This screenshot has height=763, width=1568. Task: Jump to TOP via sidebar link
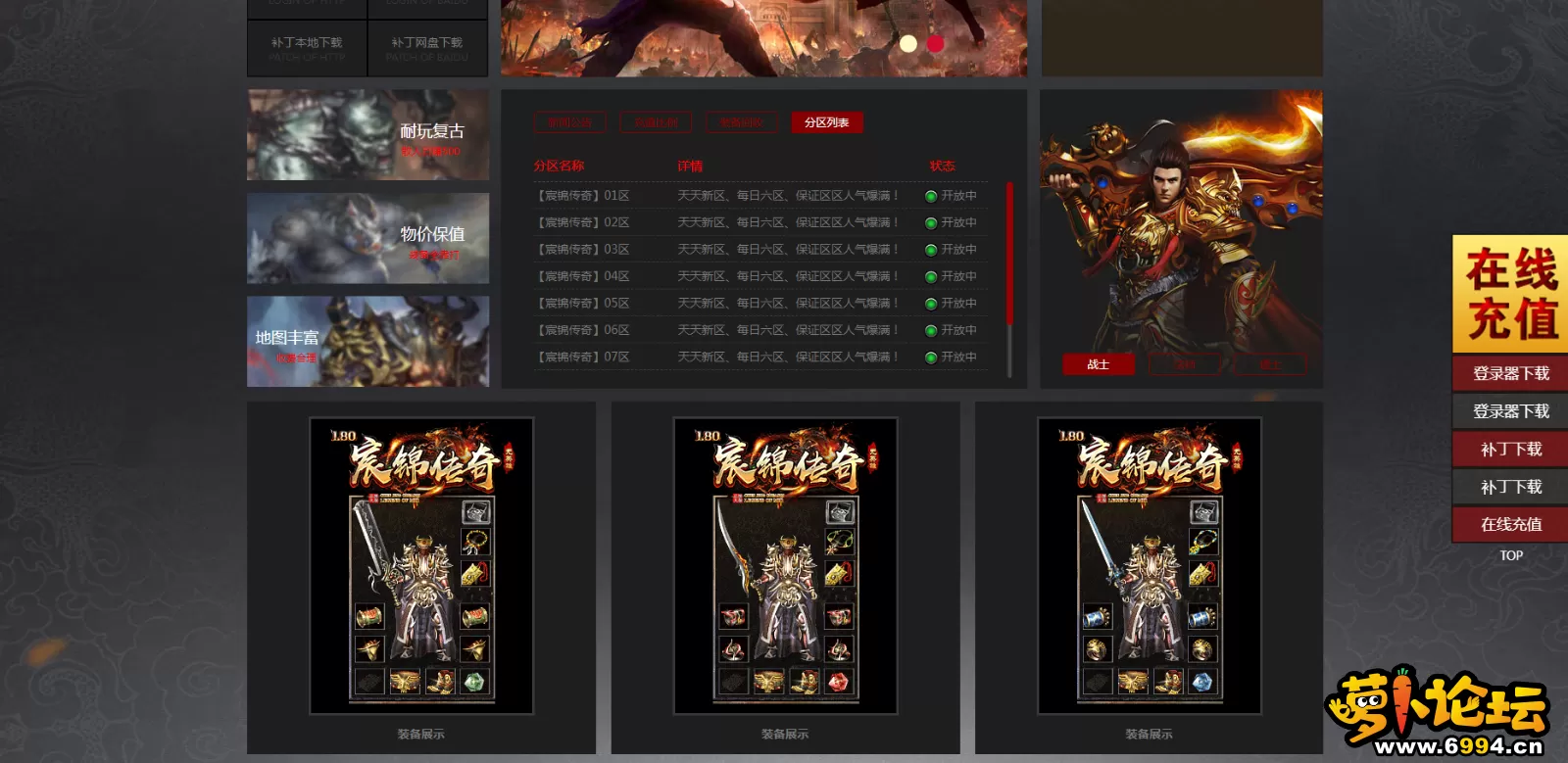(x=1511, y=555)
